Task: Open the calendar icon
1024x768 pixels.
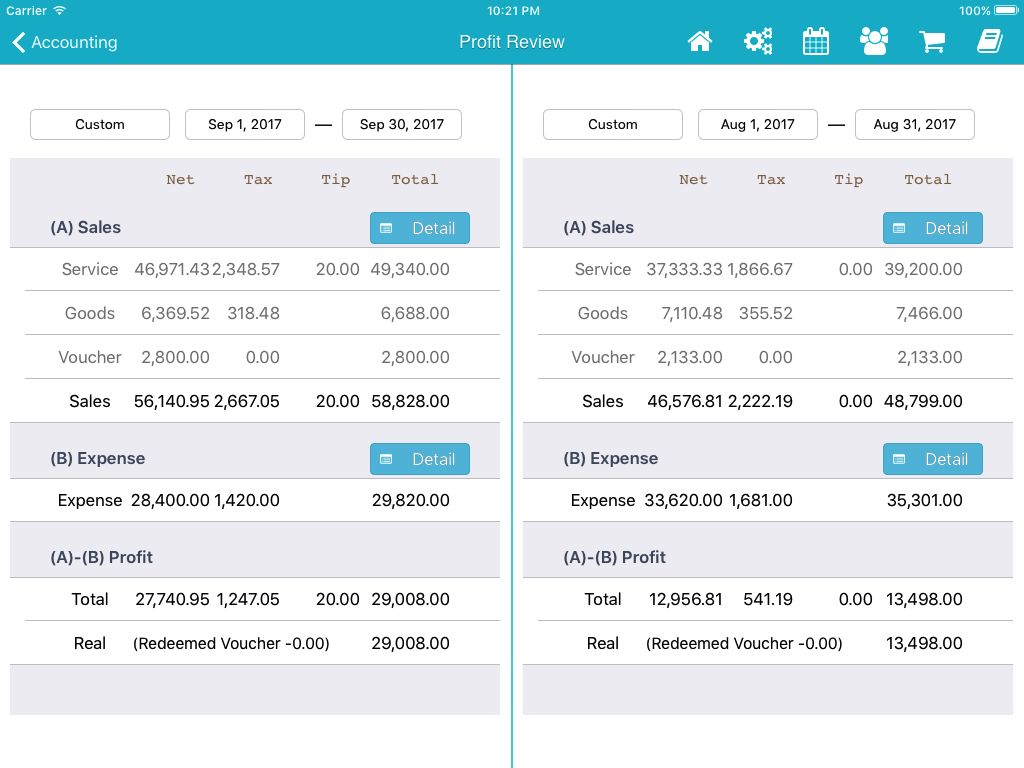Action: 816,42
